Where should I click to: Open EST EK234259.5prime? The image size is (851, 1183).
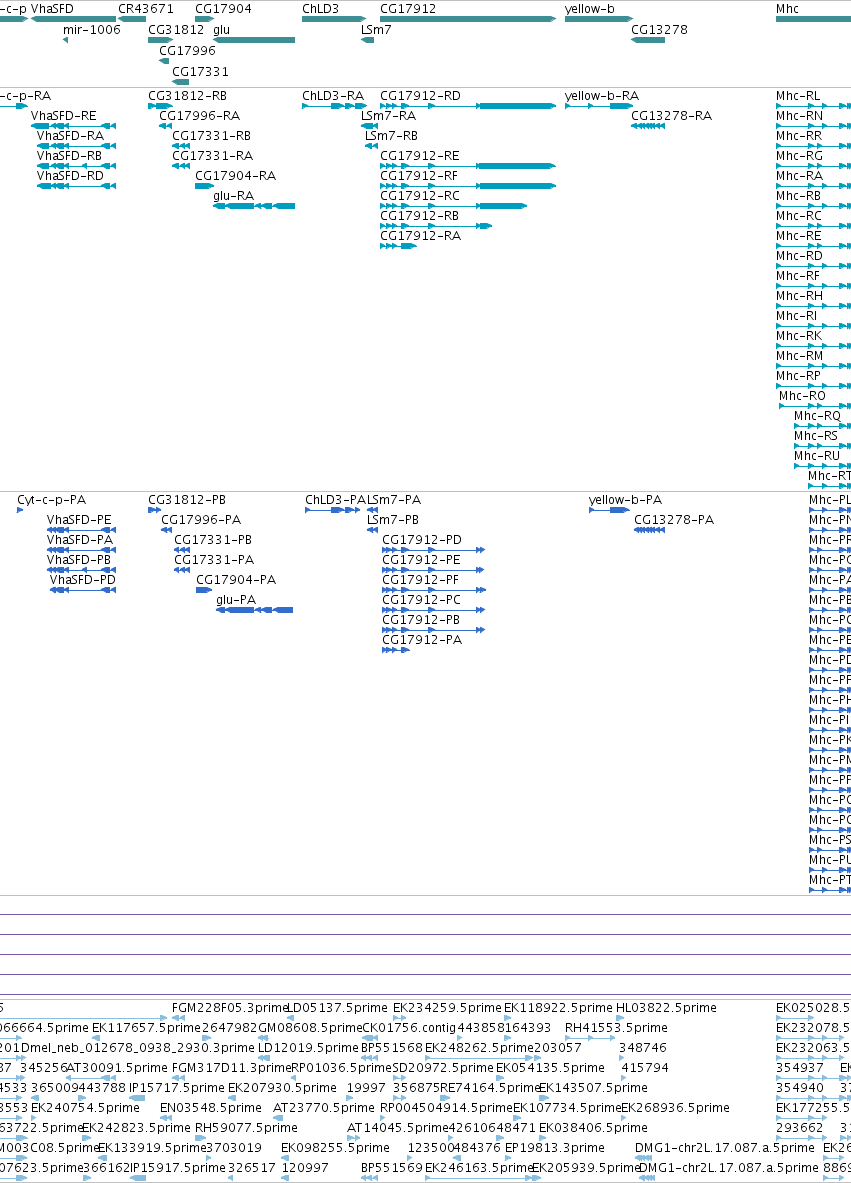[x=447, y=1008]
